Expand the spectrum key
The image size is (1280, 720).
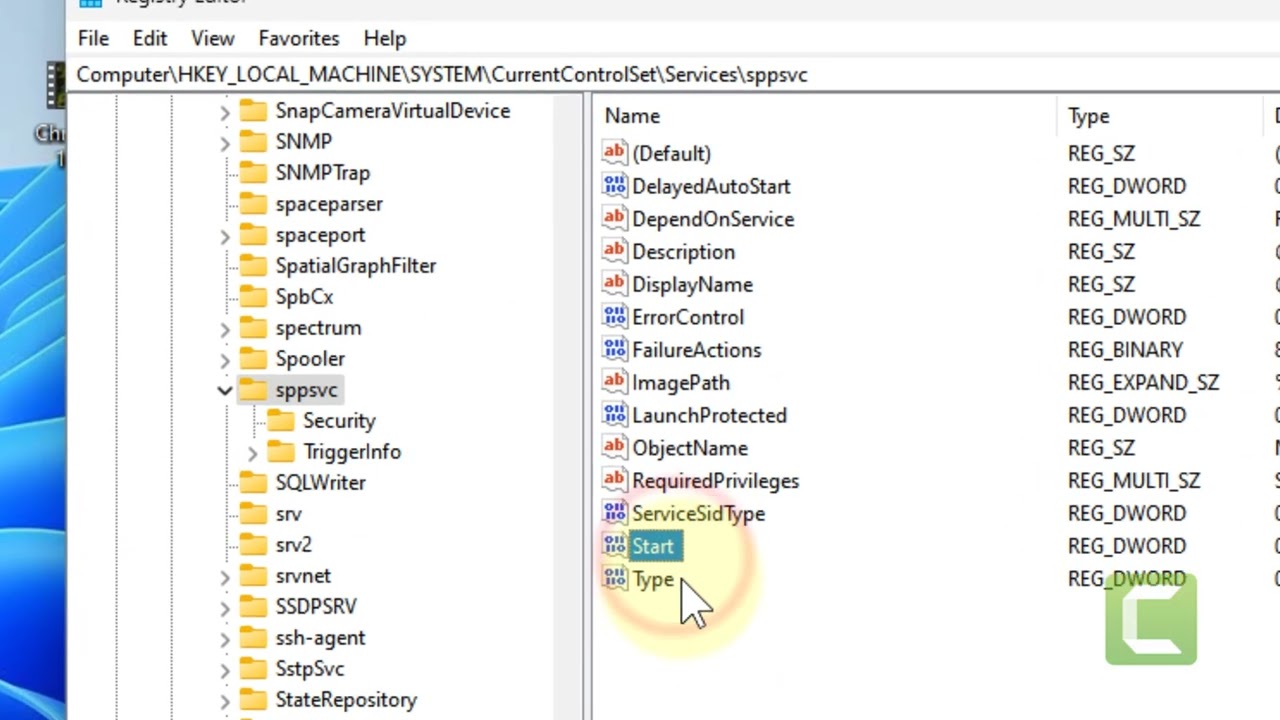[225, 328]
